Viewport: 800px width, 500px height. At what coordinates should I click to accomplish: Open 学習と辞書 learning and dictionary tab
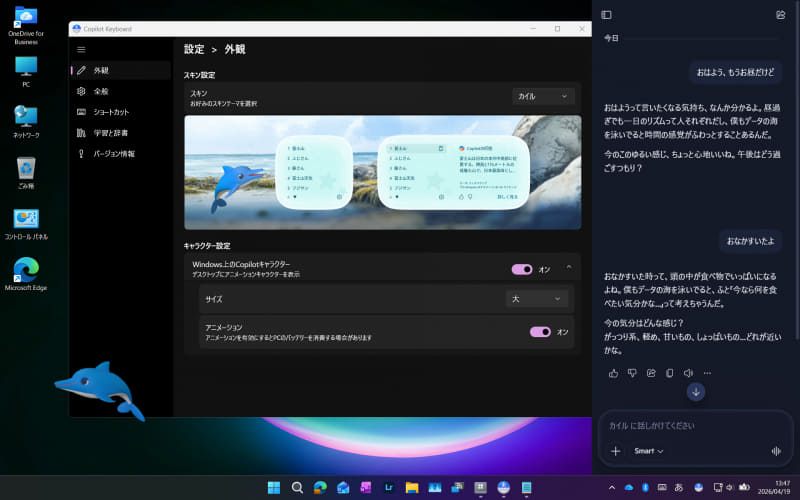click(x=121, y=133)
